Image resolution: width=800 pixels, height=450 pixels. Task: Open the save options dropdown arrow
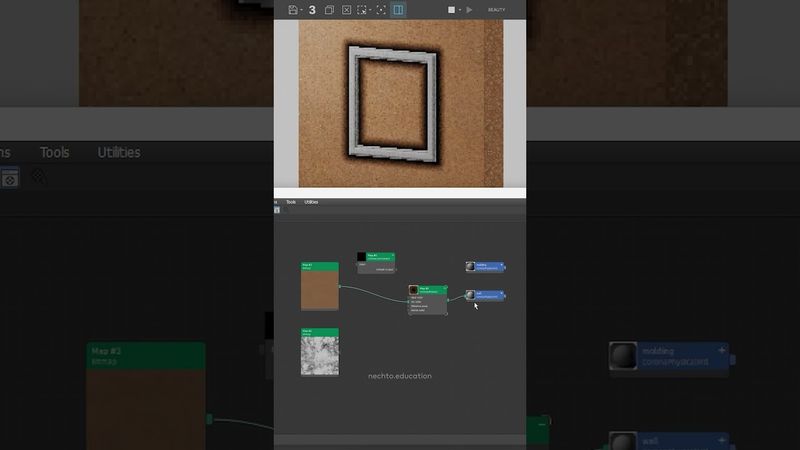(x=301, y=10)
